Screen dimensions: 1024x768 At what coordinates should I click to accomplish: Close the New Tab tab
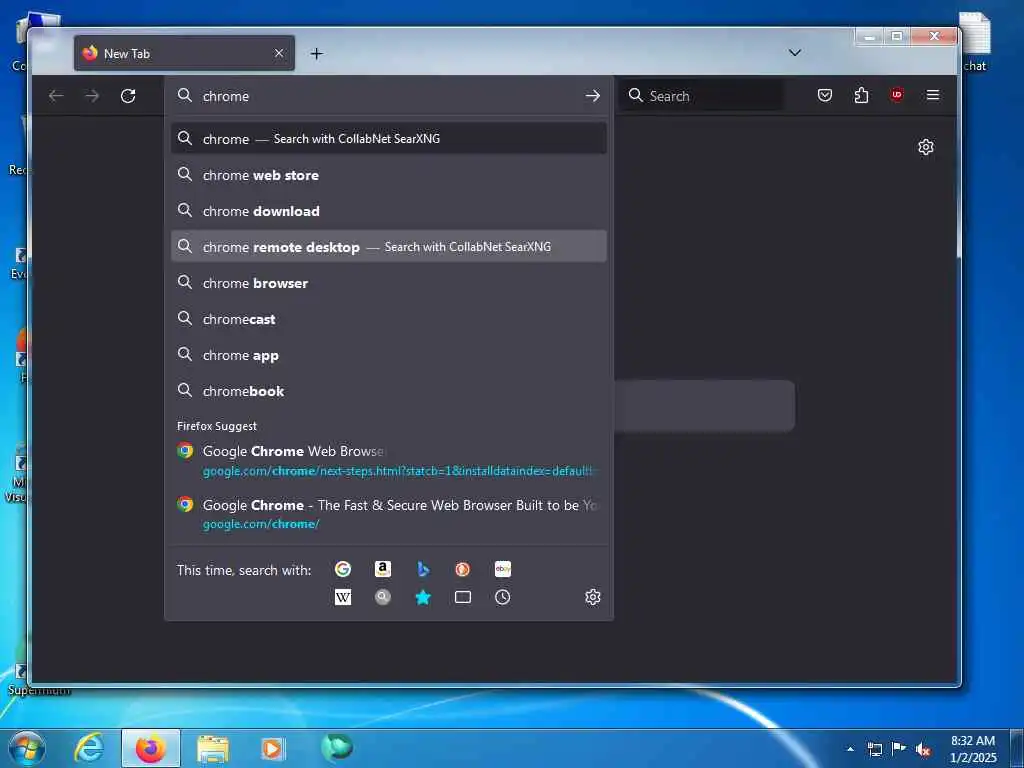click(x=279, y=53)
